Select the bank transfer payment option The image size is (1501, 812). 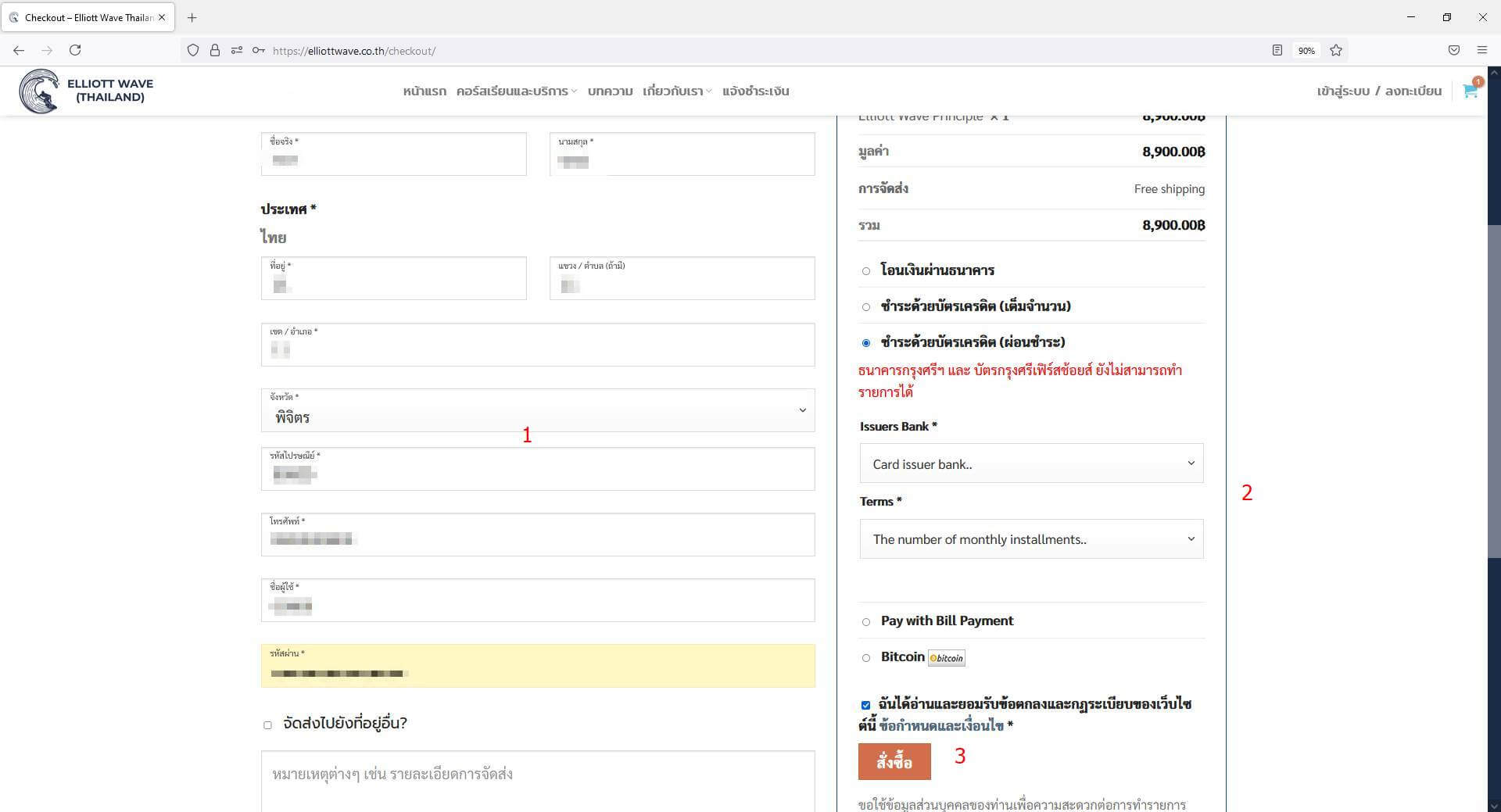coord(866,271)
